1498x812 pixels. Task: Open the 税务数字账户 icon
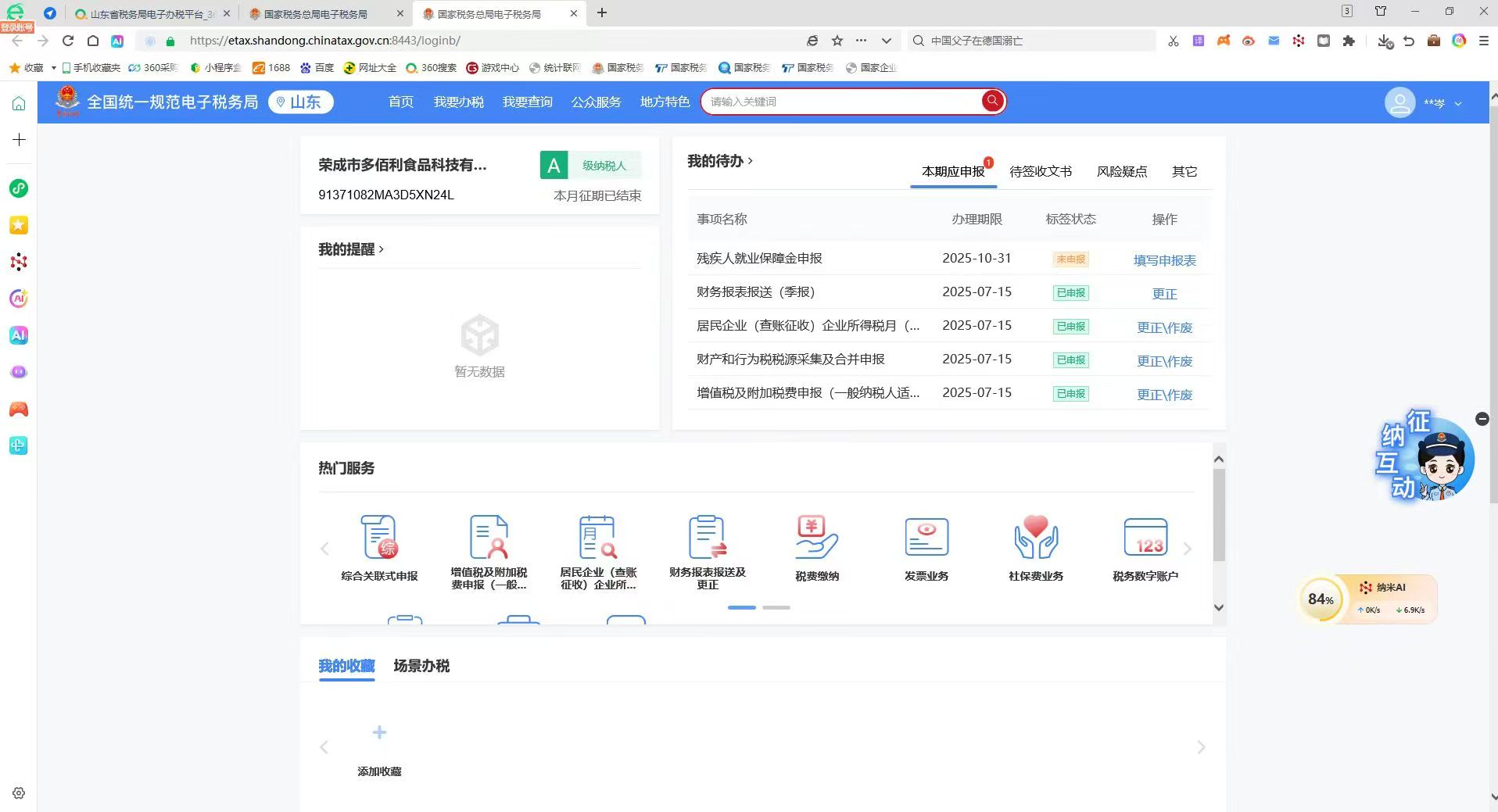tap(1145, 538)
